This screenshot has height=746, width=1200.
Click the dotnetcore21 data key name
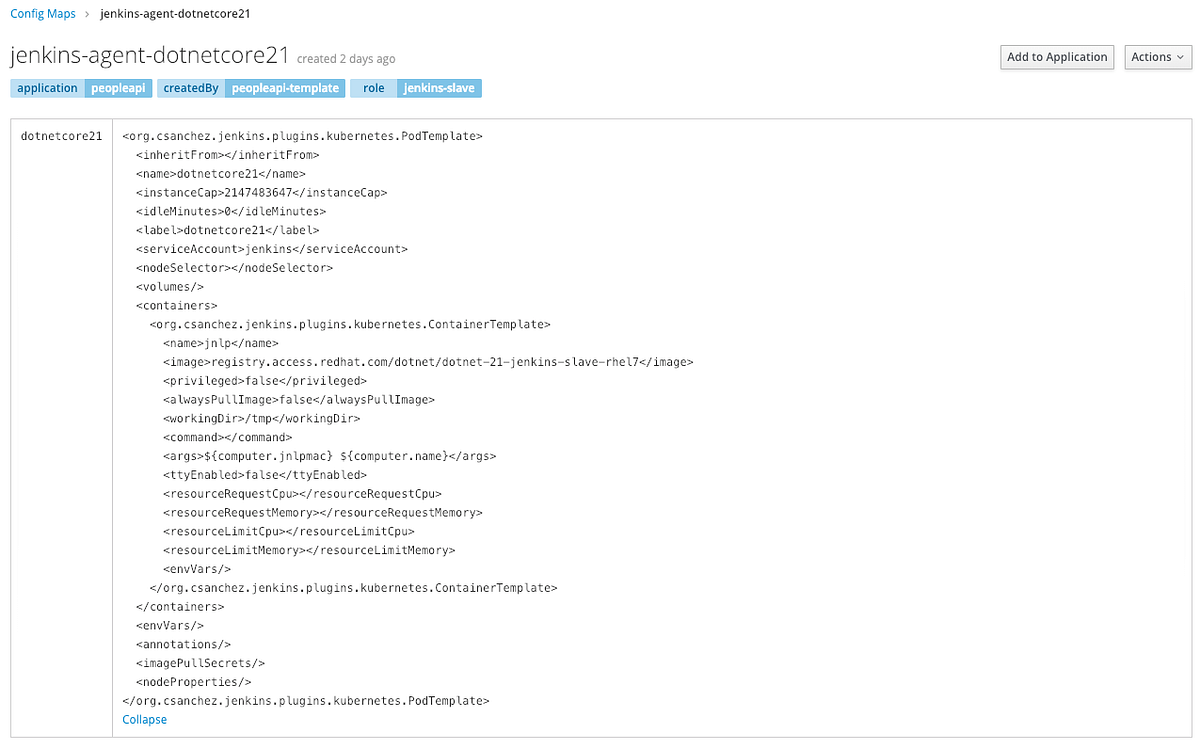click(61, 135)
